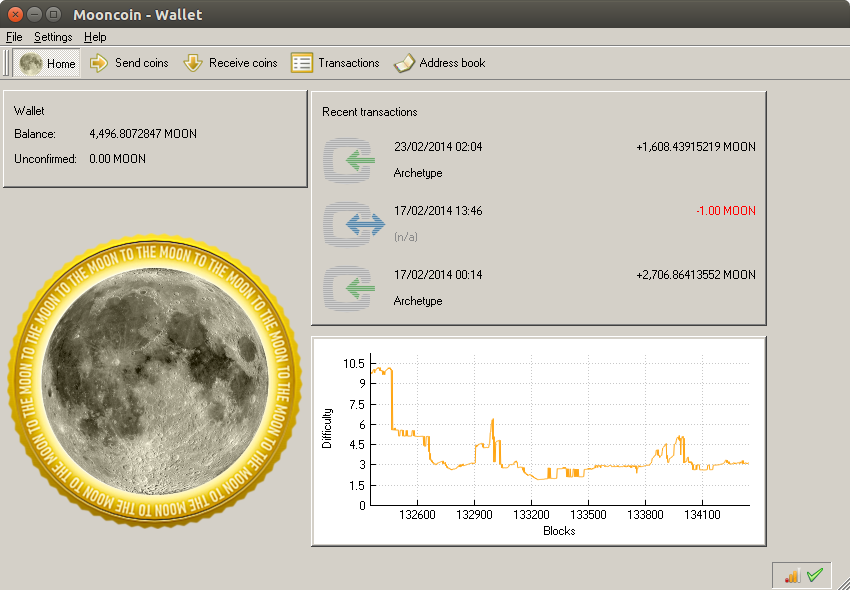Click the green checkmark sync status icon
The image size is (850, 590).
(813, 575)
